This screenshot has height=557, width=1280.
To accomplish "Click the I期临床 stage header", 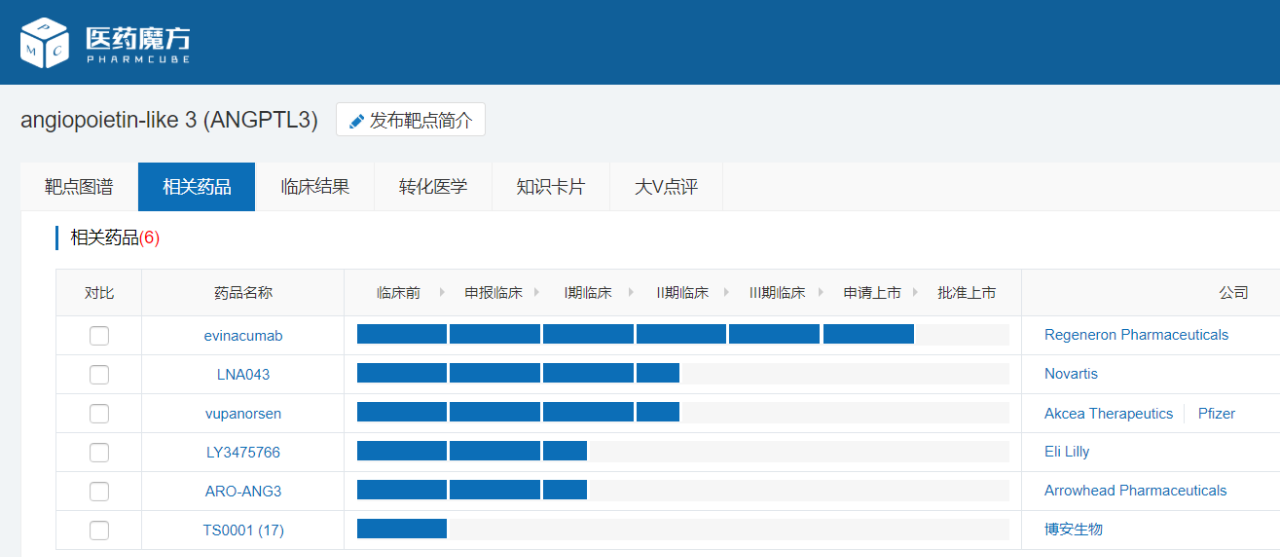I will click(x=587, y=293).
